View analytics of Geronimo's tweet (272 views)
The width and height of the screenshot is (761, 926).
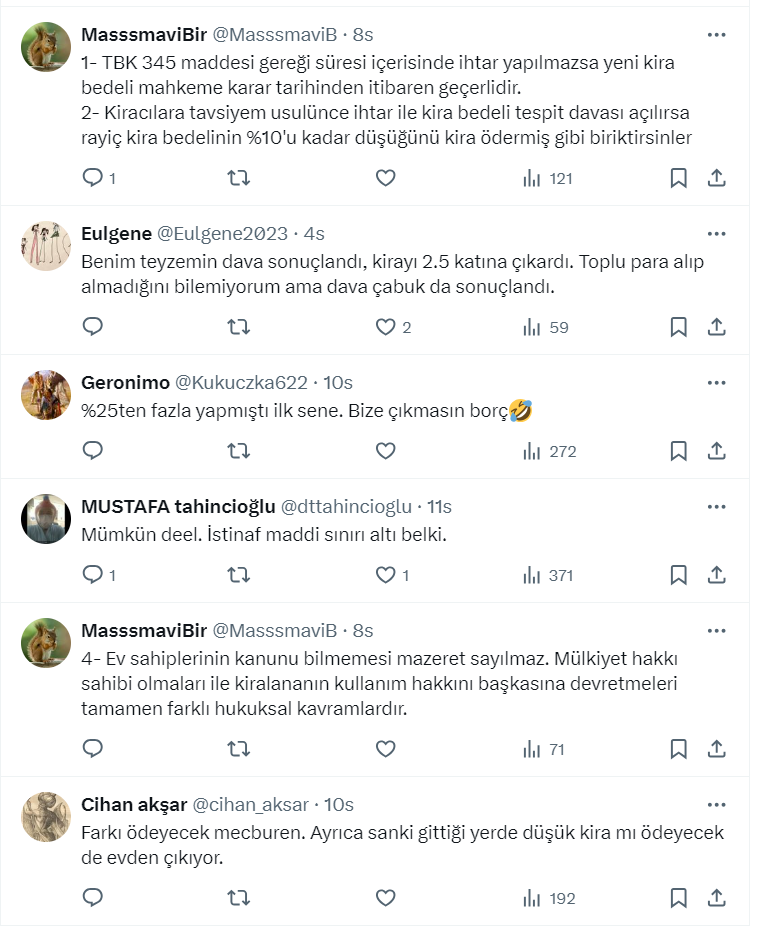click(550, 451)
